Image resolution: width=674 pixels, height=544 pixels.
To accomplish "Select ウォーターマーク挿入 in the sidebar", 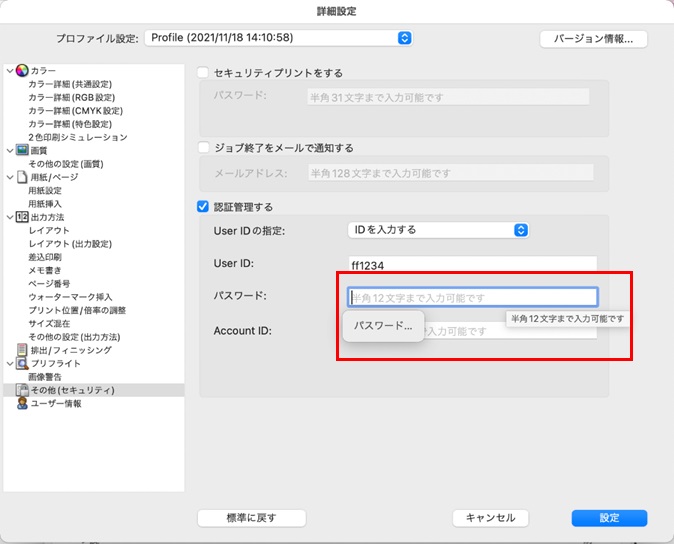I will point(70,297).
